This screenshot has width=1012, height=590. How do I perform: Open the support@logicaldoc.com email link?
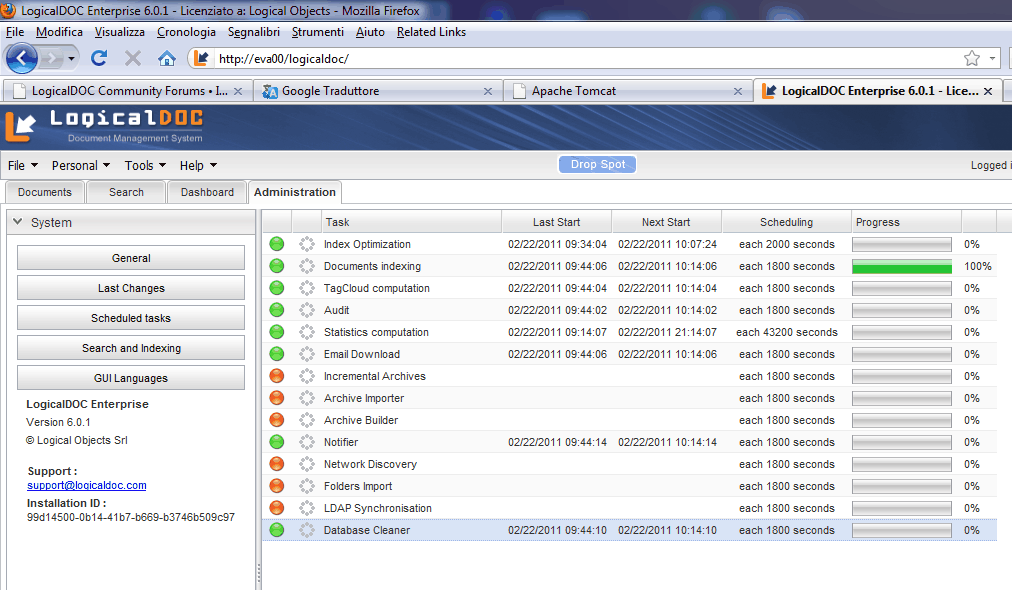coord(86,485)
